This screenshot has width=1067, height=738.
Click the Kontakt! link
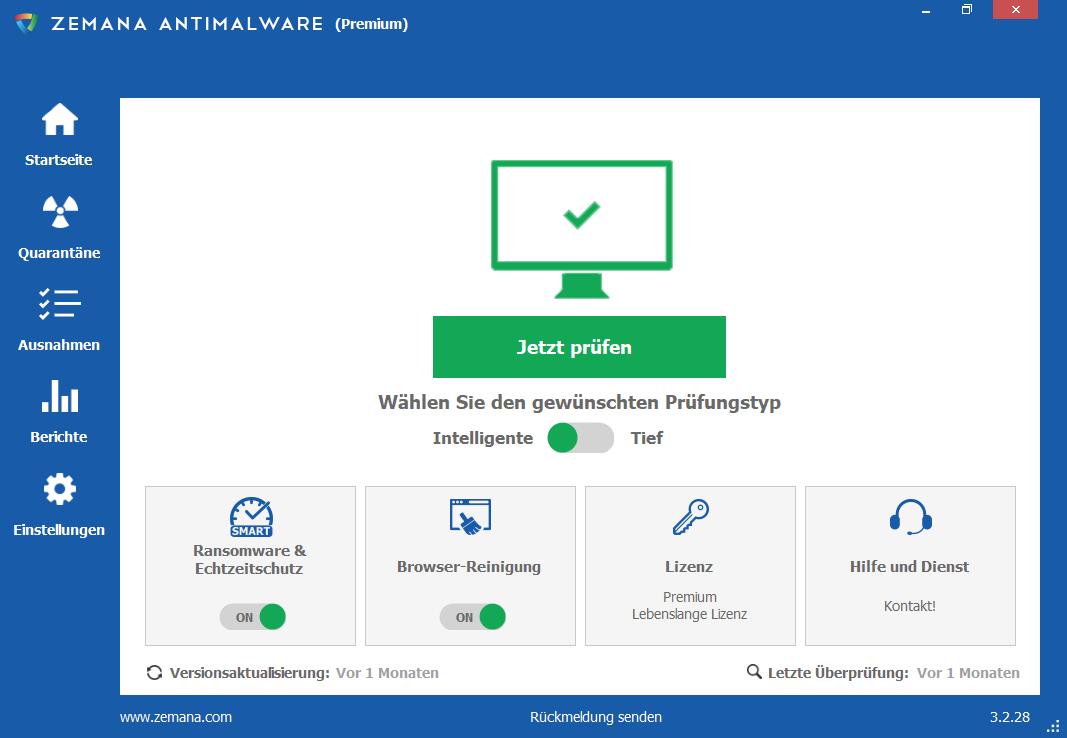(x=910, y=606)
